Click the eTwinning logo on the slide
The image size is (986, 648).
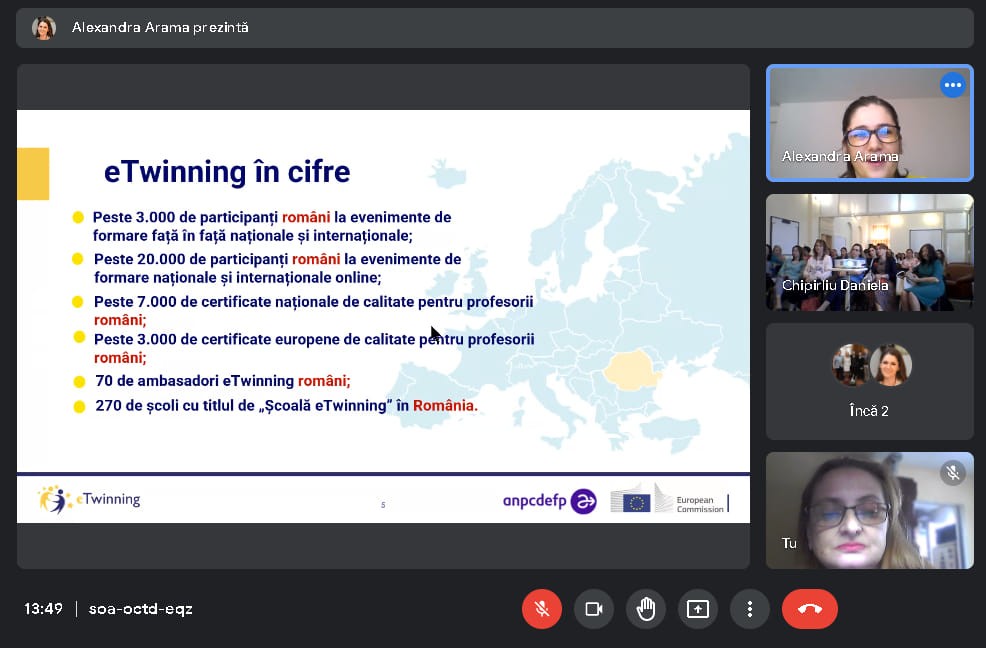[x=89, y=500]
